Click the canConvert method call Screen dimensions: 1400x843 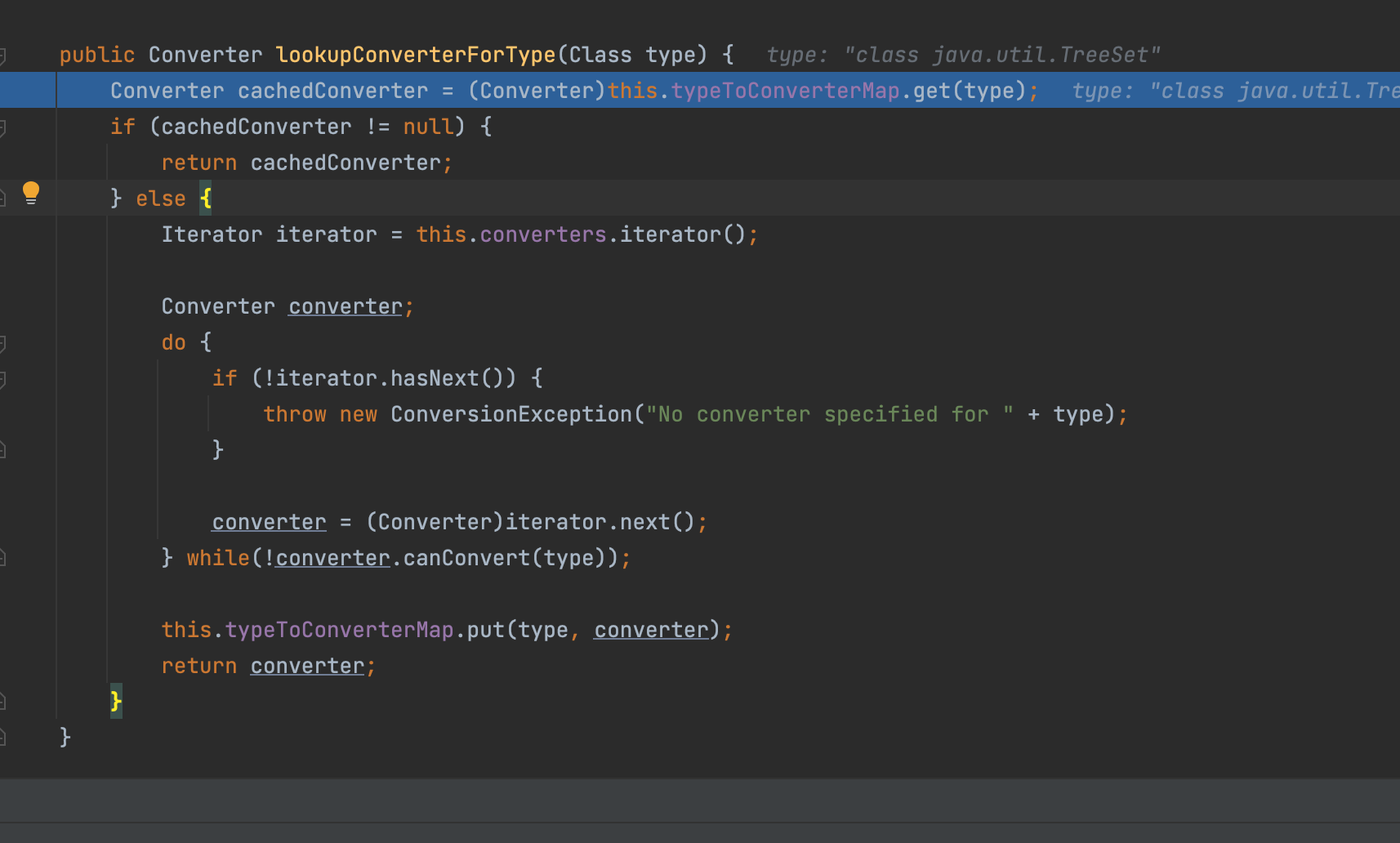tap(466, 558)
